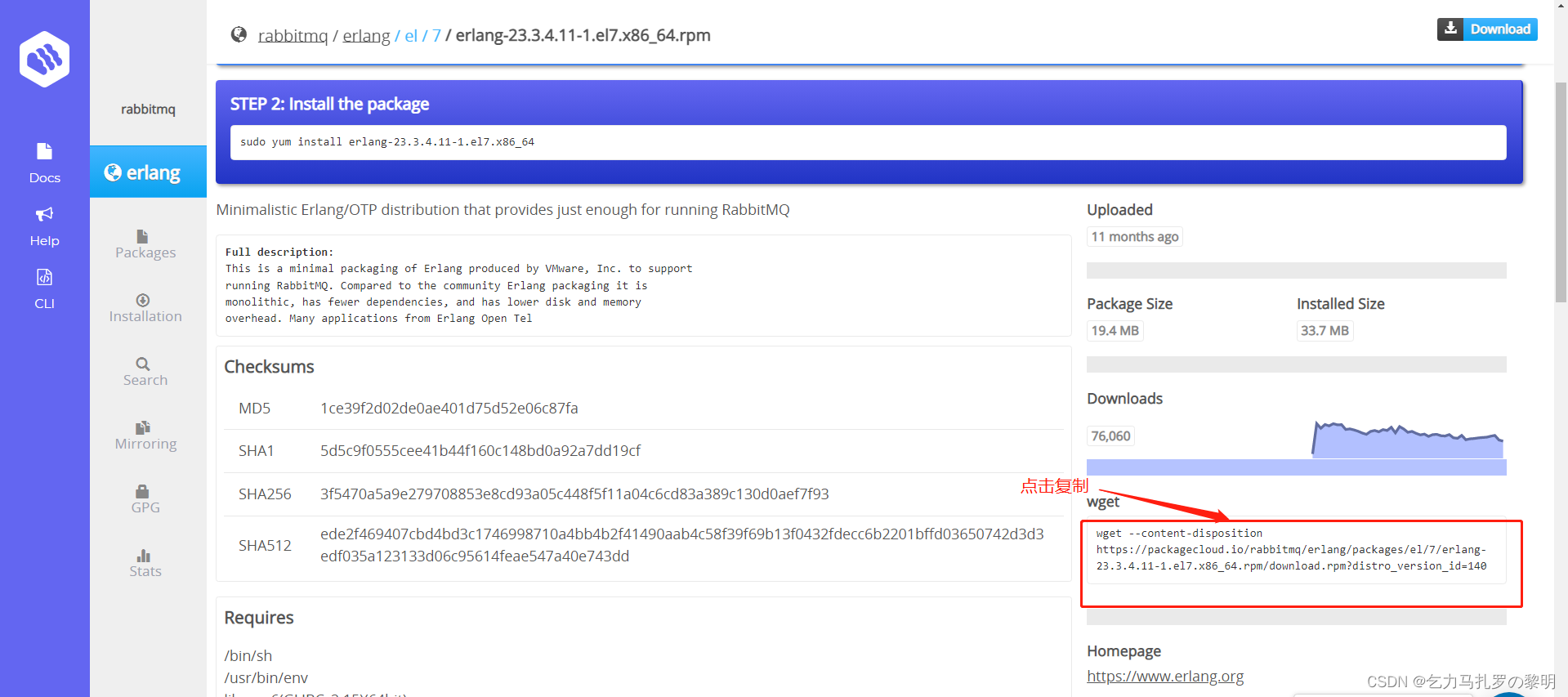The image size is (1568, 697).
Task: Click the 33.7 MB installed size badge
Action: click(1325, 330)
